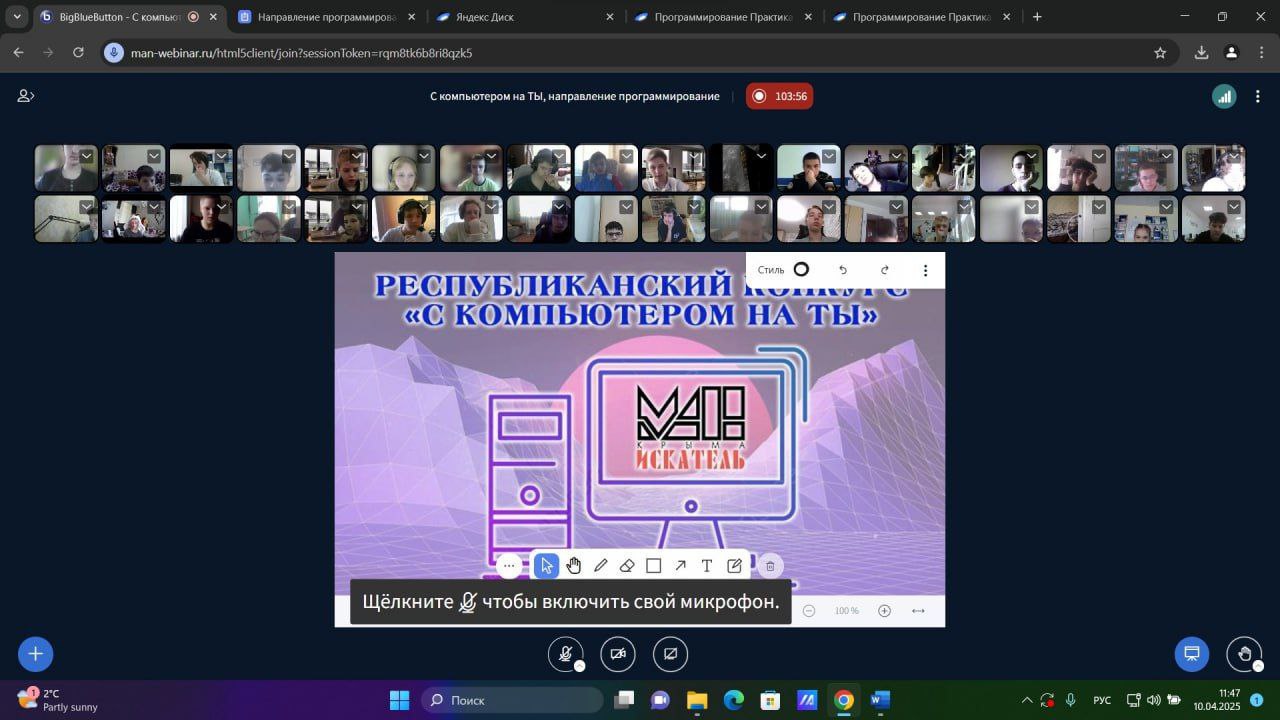This screenshot has width=1280, height=720.
Task: Open the Стиль color style picker
Action: (x=783, y=270)
